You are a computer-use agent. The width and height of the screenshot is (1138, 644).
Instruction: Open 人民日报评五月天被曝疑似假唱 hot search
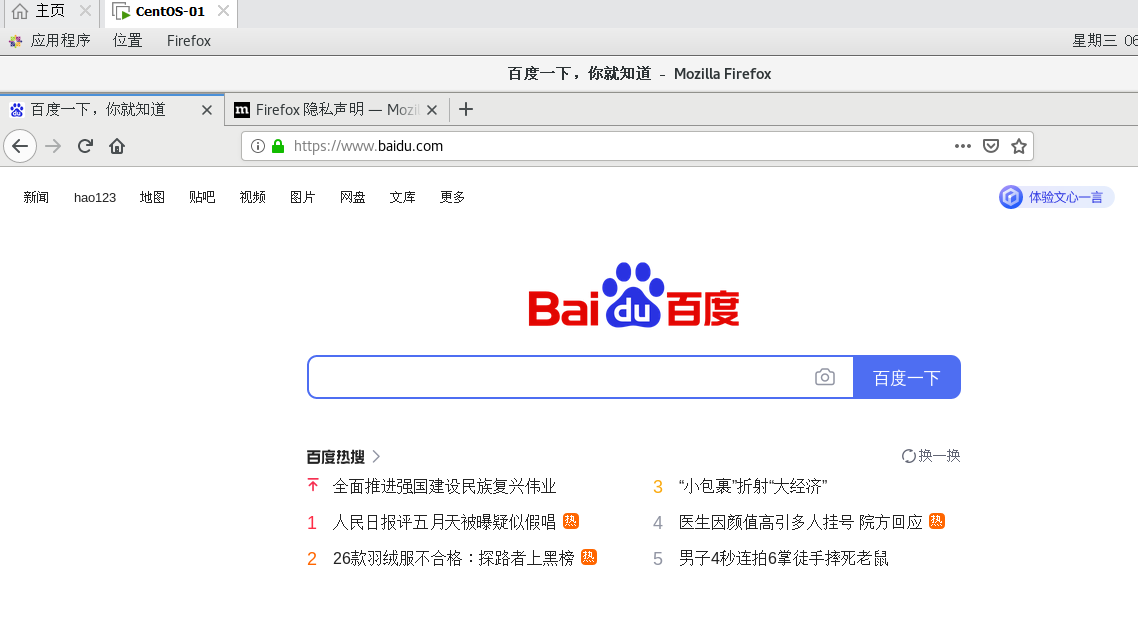pos(444,522)
